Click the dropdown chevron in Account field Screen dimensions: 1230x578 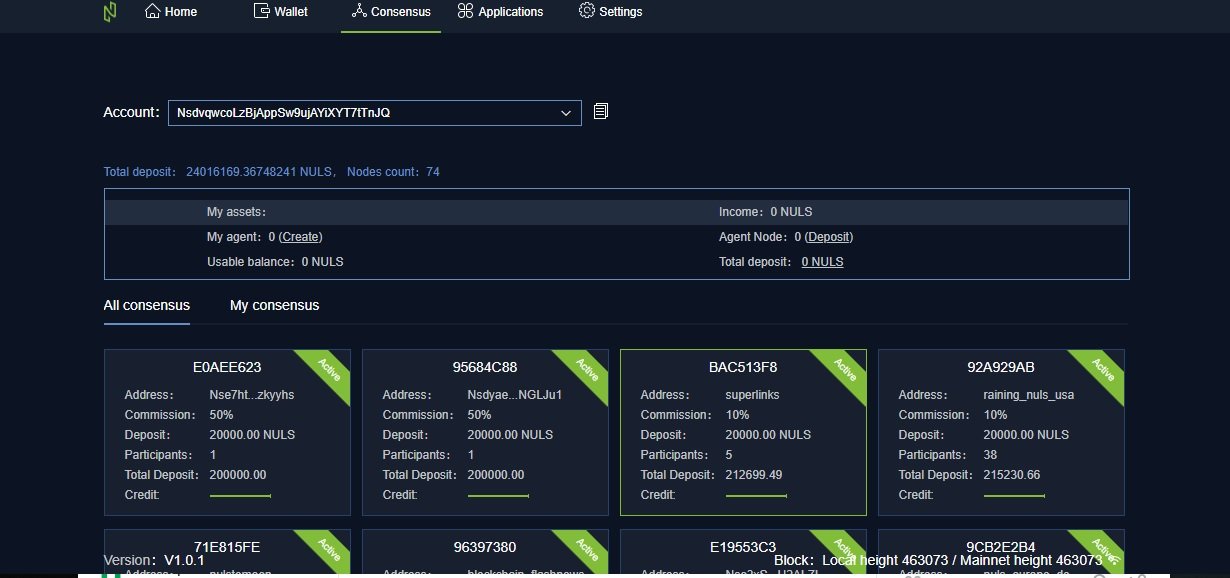[x=567, y=113]
